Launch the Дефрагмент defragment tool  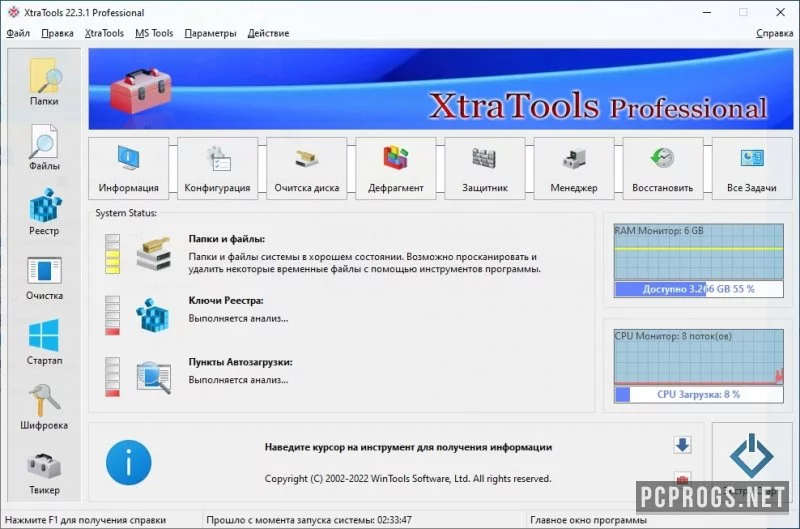click(x=396, y=168)
